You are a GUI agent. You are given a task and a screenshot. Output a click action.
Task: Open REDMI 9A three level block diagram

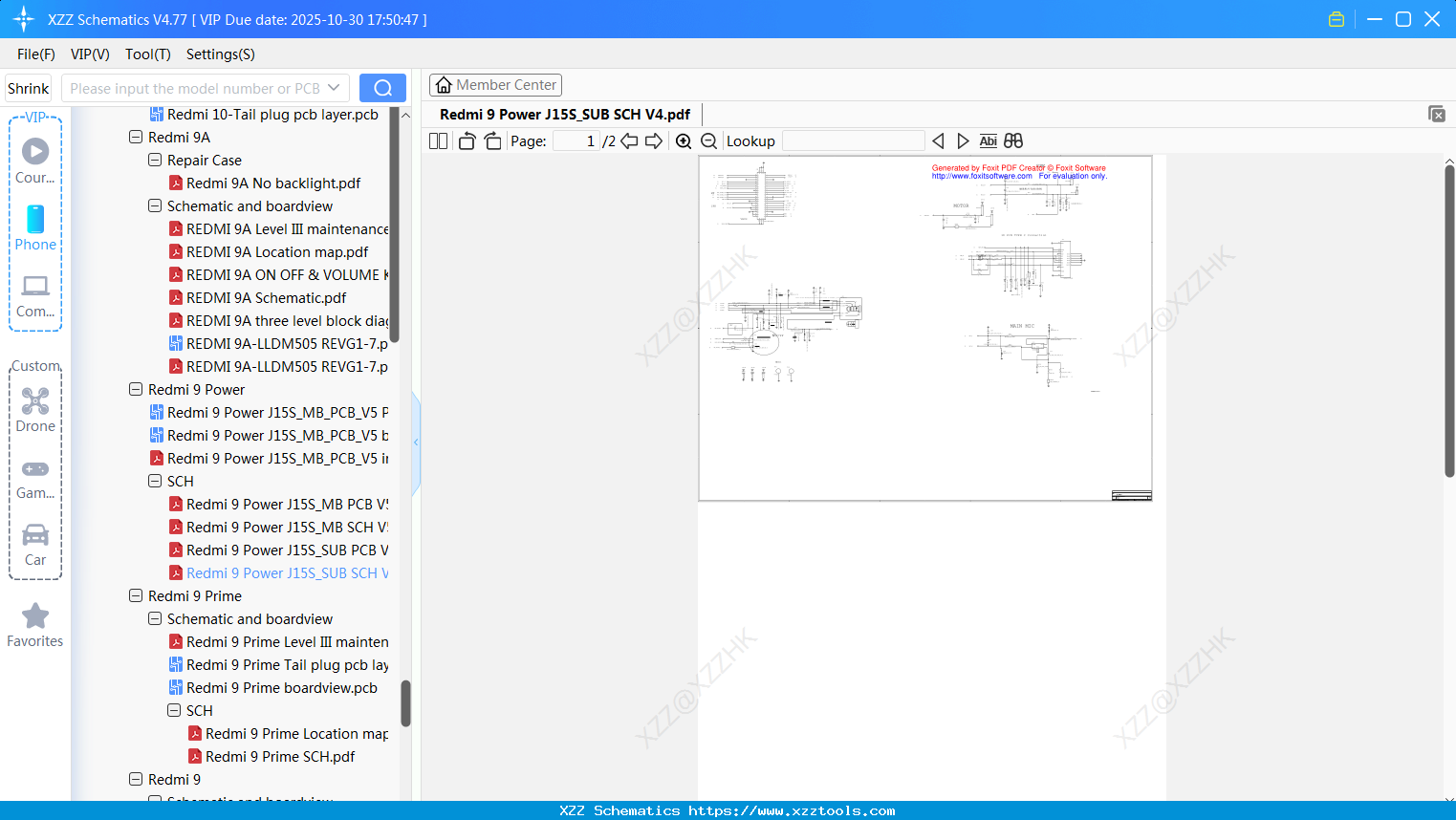click(278, 320)
